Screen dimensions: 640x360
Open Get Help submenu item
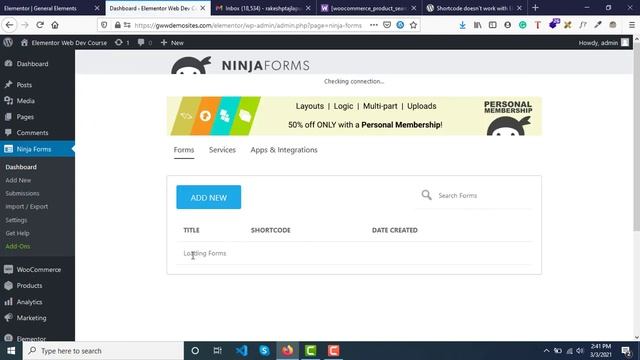[17, 233]
